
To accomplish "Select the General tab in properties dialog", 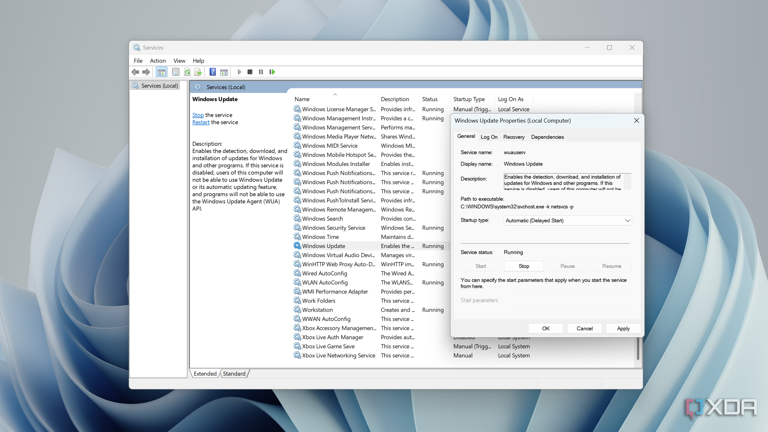I will [466, 136].
